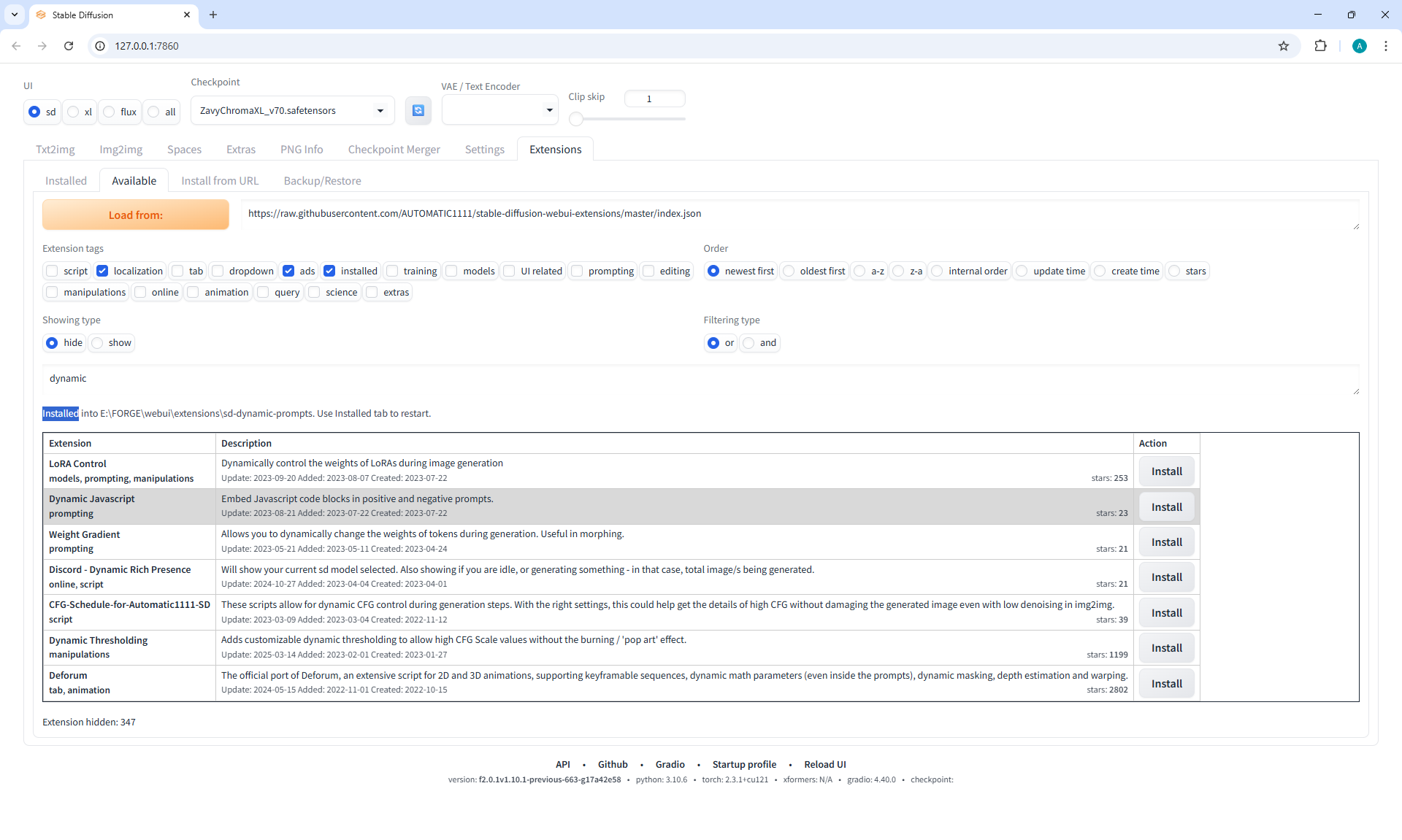
Task: Close the Stable Diffusion browser tab
Action: (x=187, y=15)
